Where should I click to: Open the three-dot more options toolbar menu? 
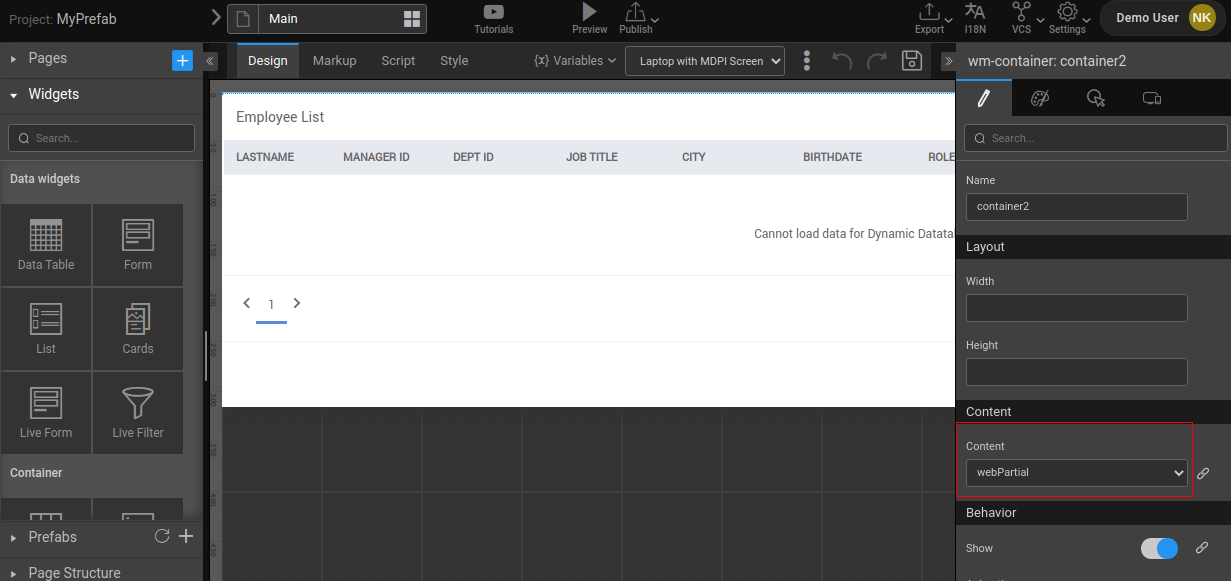tap(807, 60)
